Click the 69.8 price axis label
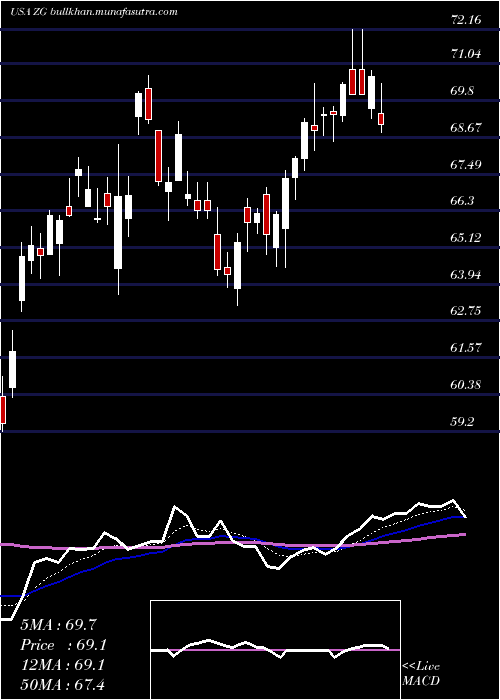 click(x=464, y=91)
